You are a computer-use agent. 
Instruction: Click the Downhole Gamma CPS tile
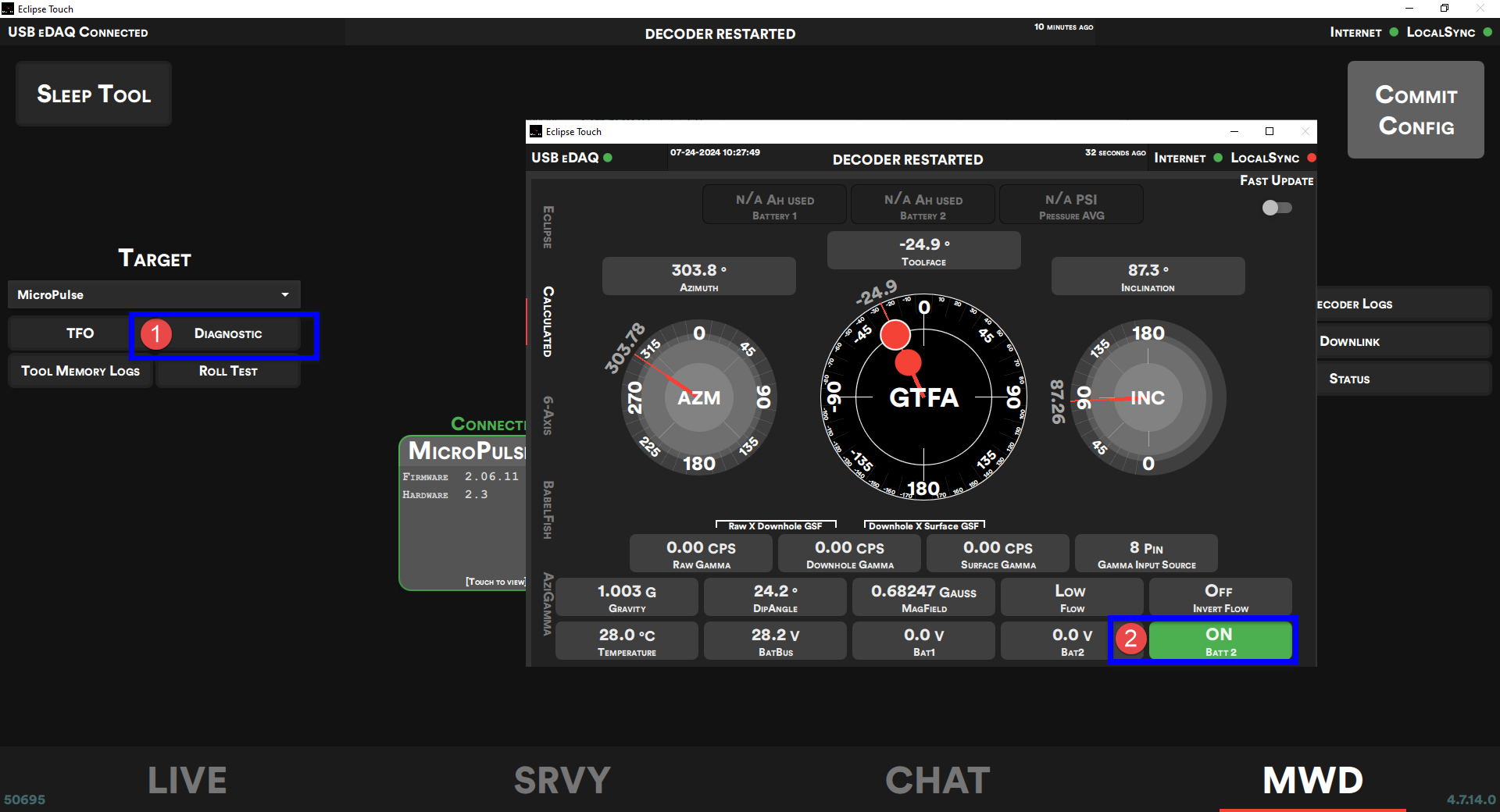[x=850, y=554]
